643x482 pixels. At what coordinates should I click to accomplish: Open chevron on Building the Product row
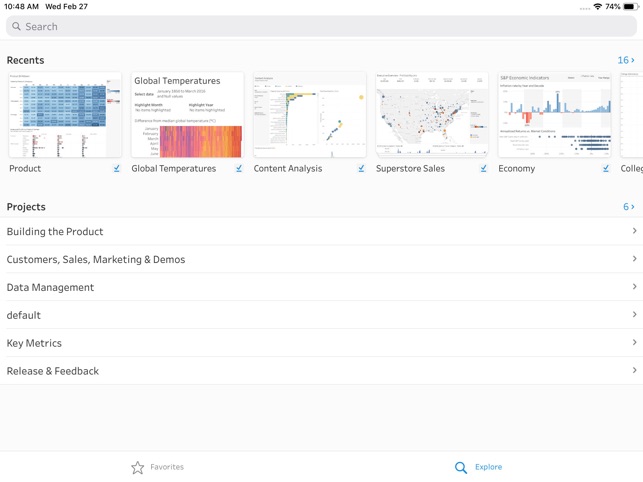click(634, 231)
